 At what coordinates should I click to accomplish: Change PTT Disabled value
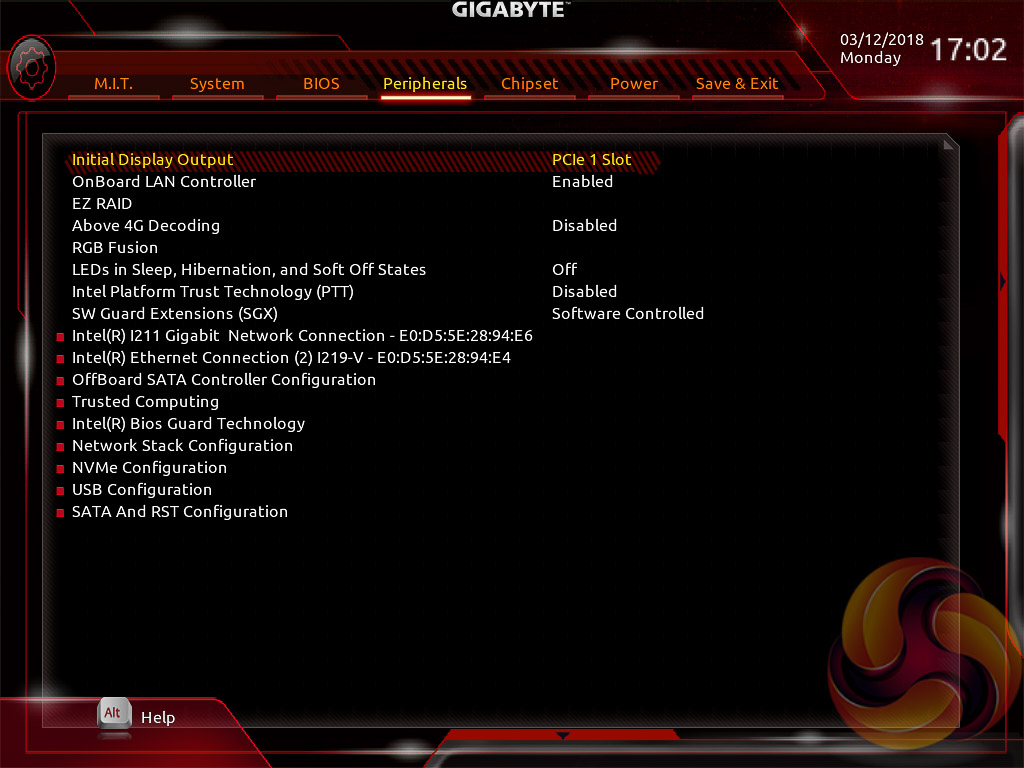click(584, 292)
